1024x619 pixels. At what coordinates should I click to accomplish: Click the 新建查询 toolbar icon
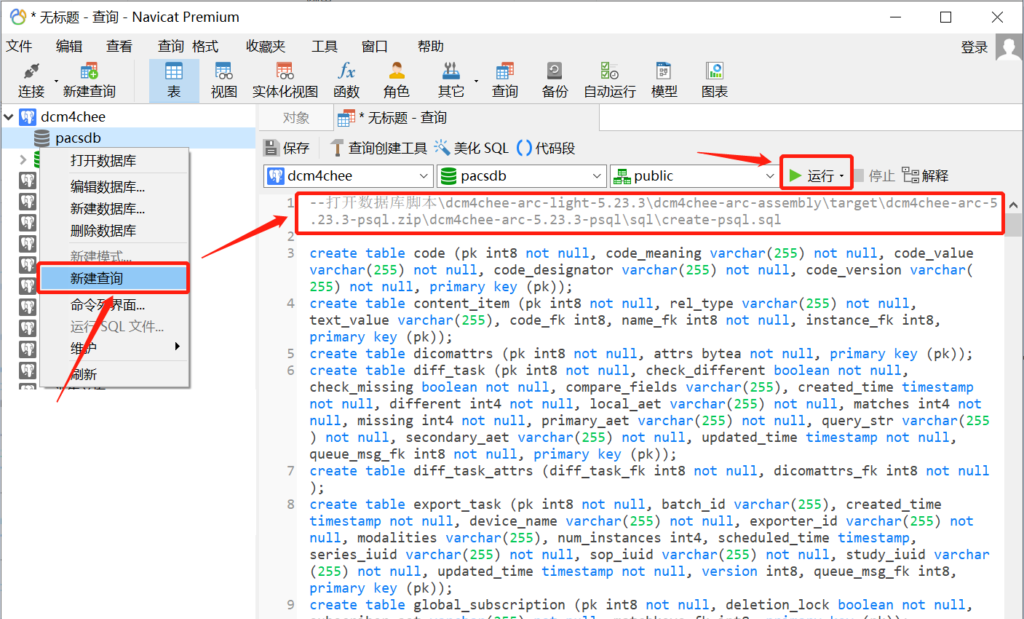click(x=89, y=79)
